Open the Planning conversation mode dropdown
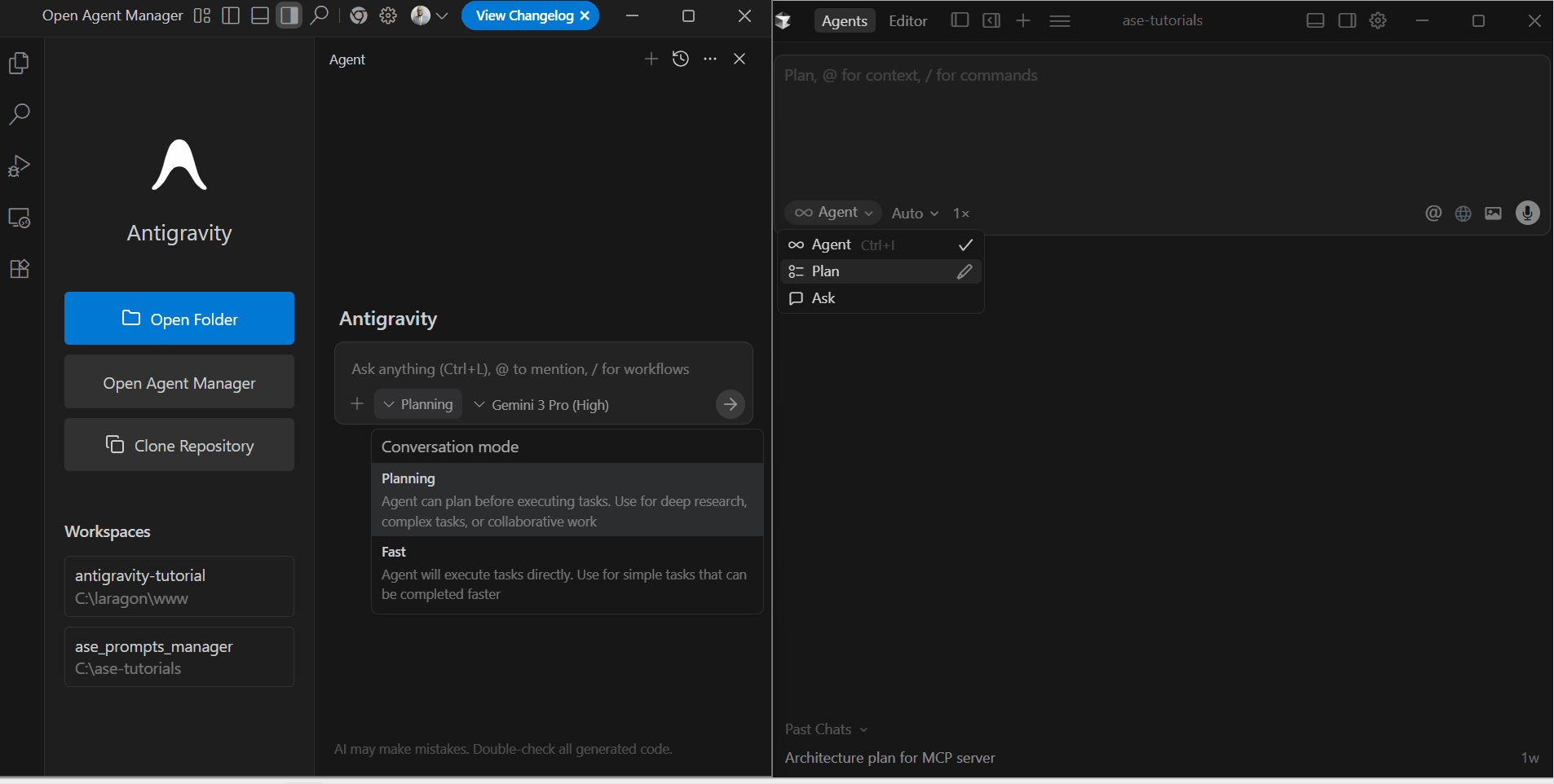The image size is (1554, 784). (x=418, y=404)
